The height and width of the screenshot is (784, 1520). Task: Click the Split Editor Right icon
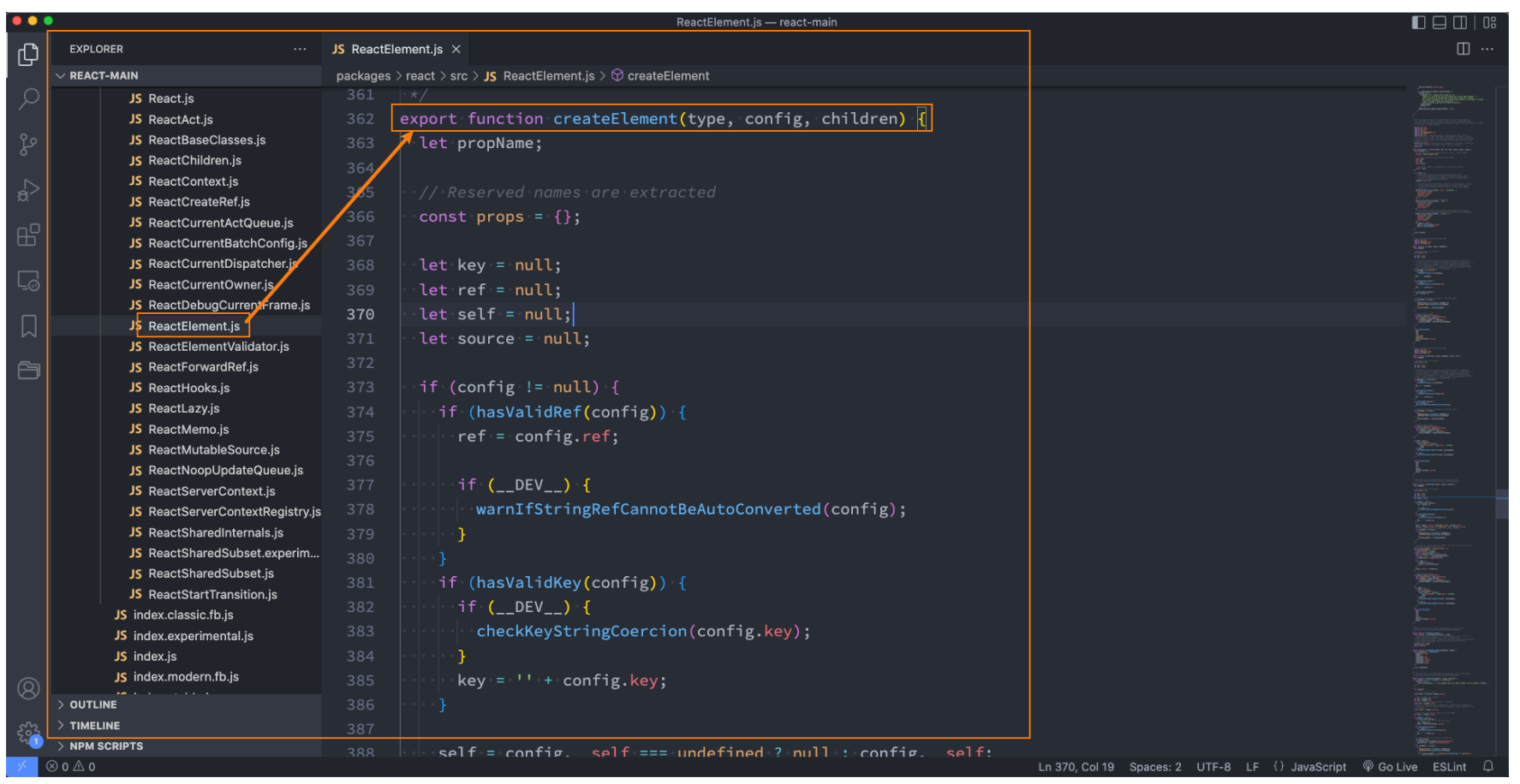coord(1463,49)
